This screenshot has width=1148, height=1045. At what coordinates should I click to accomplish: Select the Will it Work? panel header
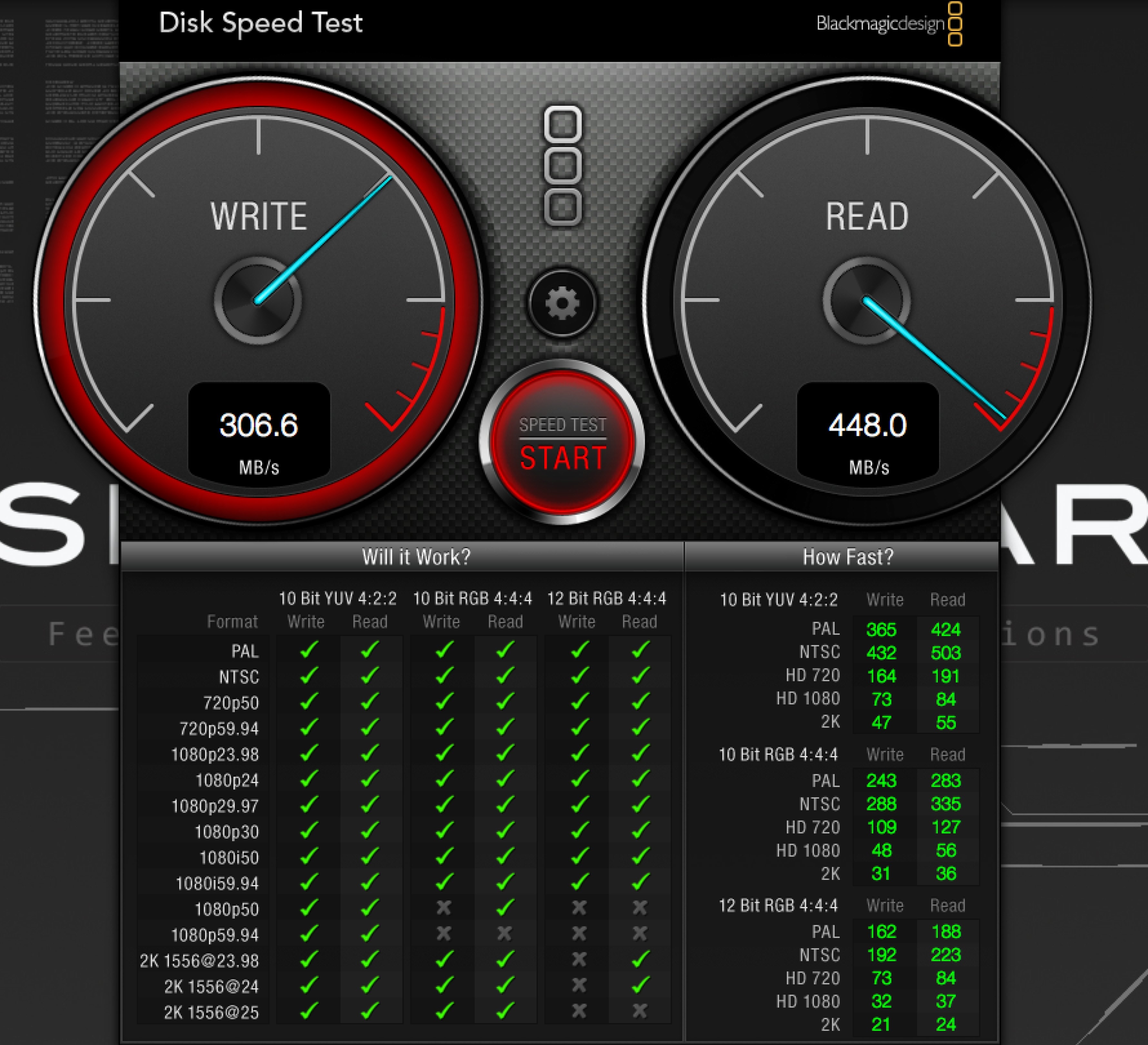coord(416,557)
